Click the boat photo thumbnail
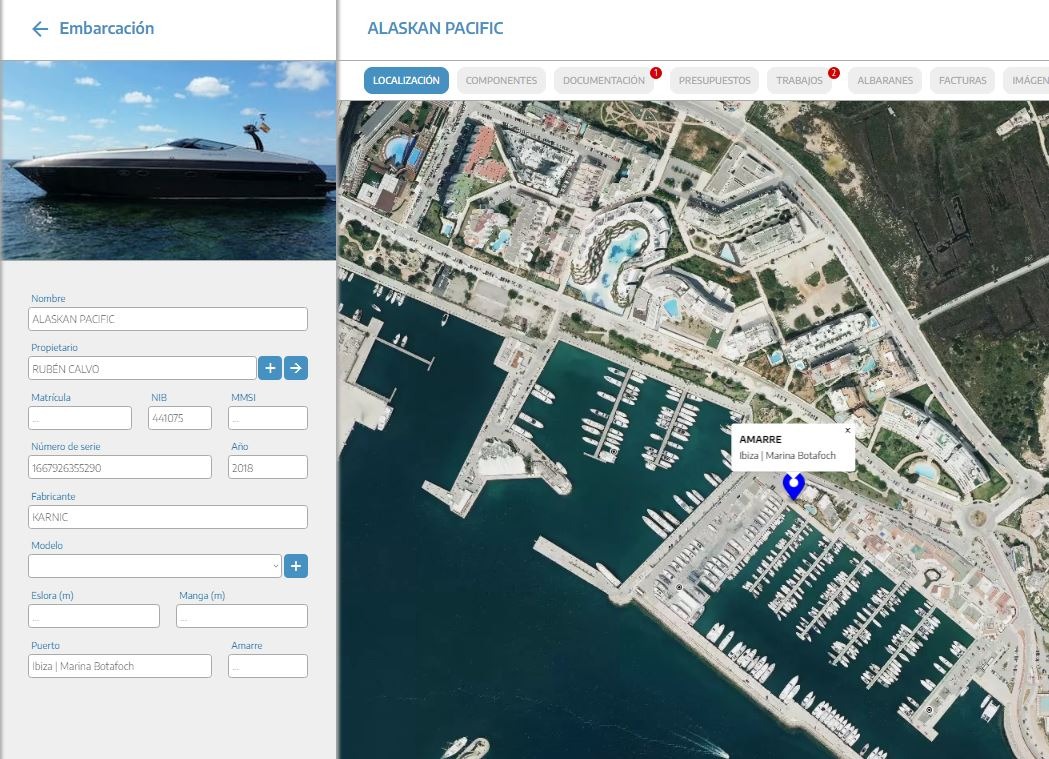 [x=168, y=160]
